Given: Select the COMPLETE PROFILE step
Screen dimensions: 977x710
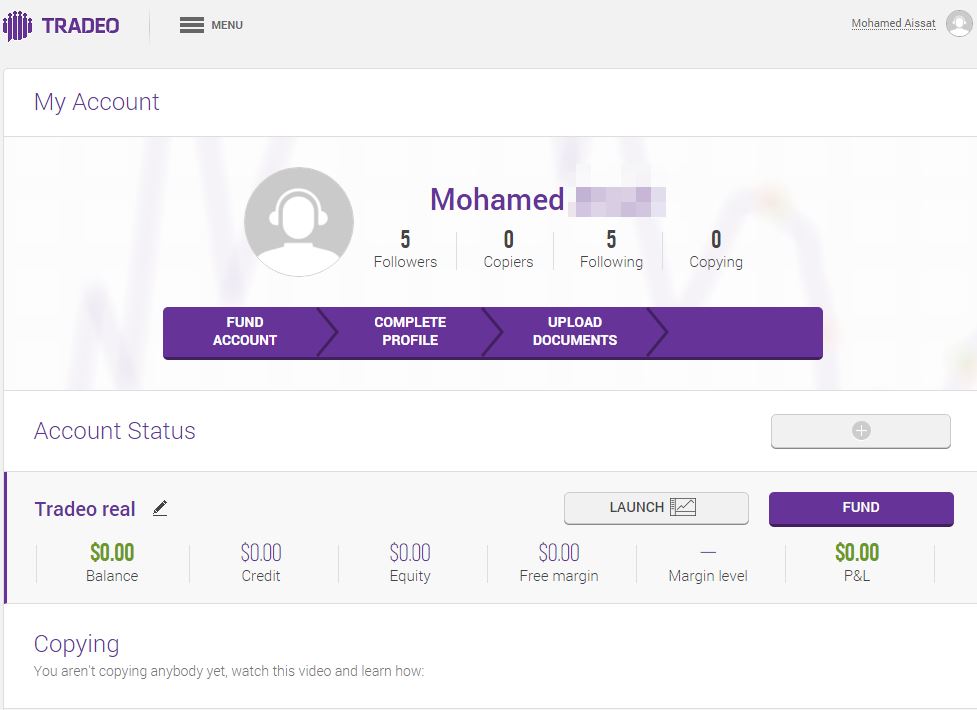Looking at the screenshot, I should [x=410, y=332].
